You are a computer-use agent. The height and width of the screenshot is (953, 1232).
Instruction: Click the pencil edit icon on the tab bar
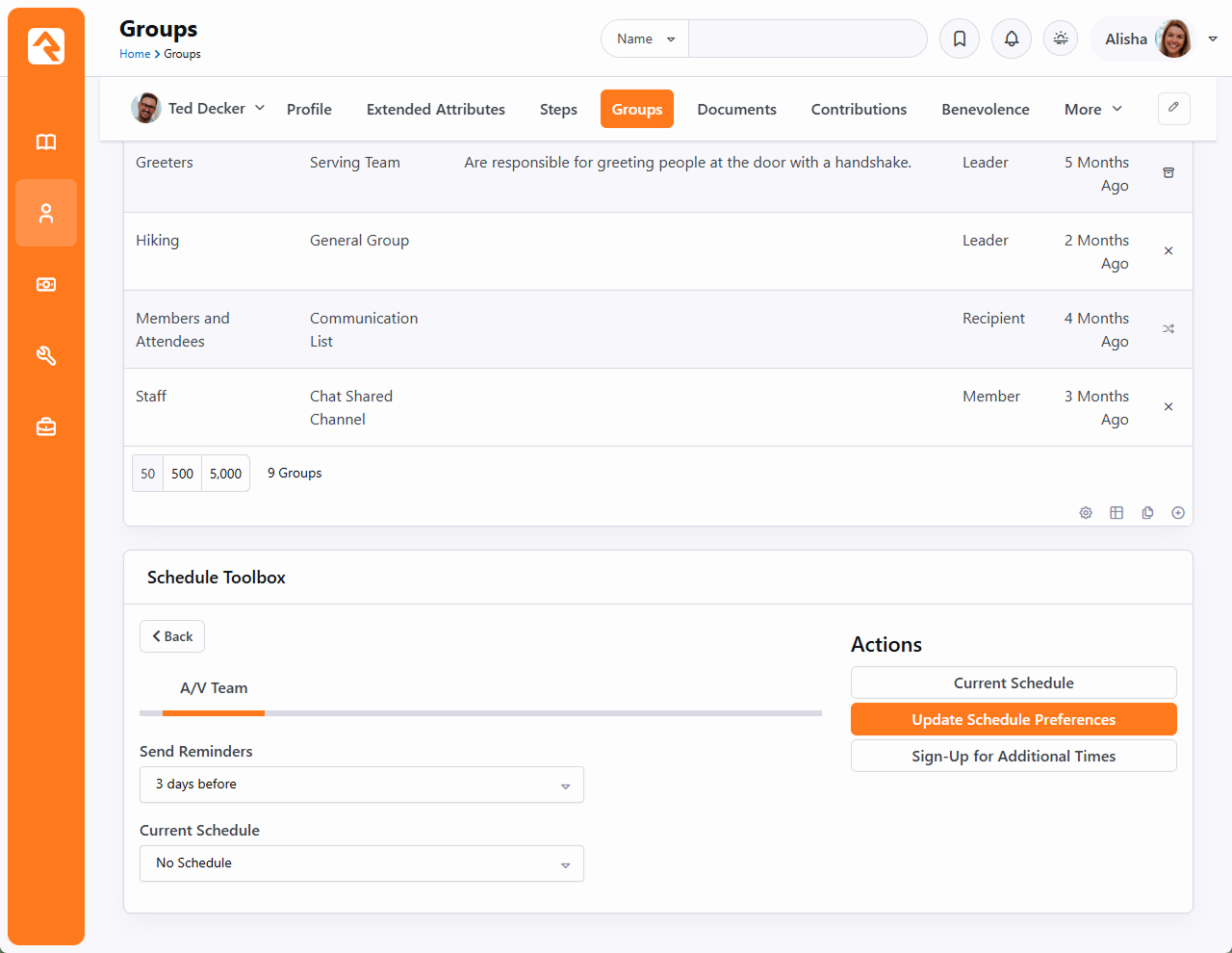(1173, 109)
